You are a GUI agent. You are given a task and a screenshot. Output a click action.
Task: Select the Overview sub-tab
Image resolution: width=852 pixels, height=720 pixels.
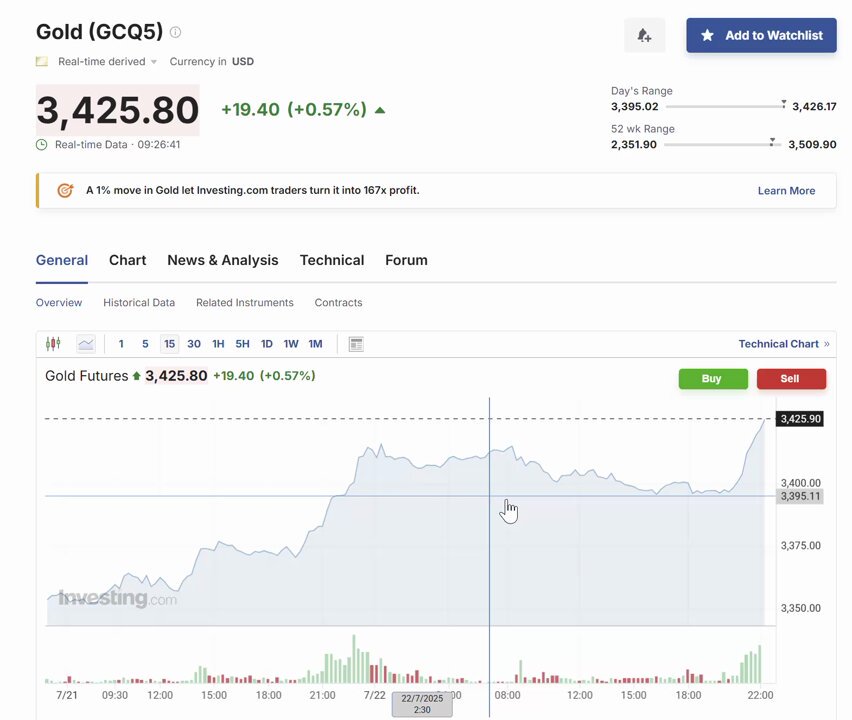(59, 303)
